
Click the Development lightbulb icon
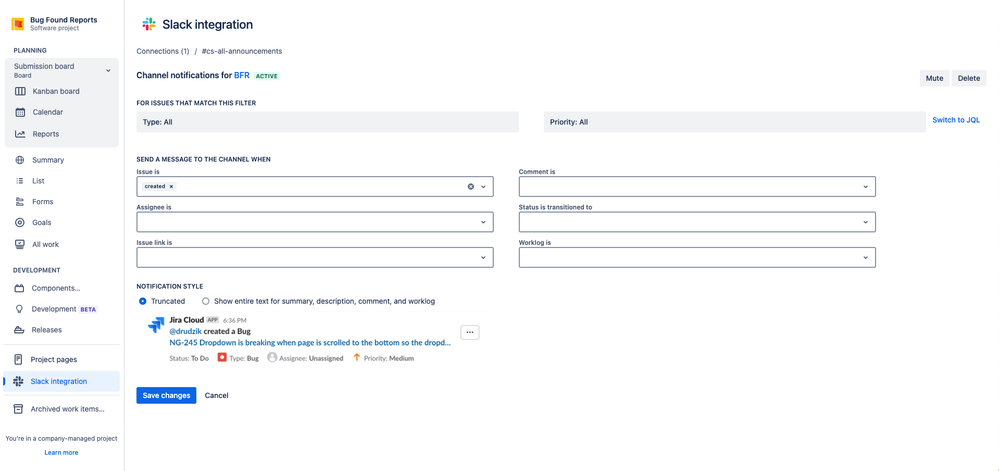[x=20, y=309]
